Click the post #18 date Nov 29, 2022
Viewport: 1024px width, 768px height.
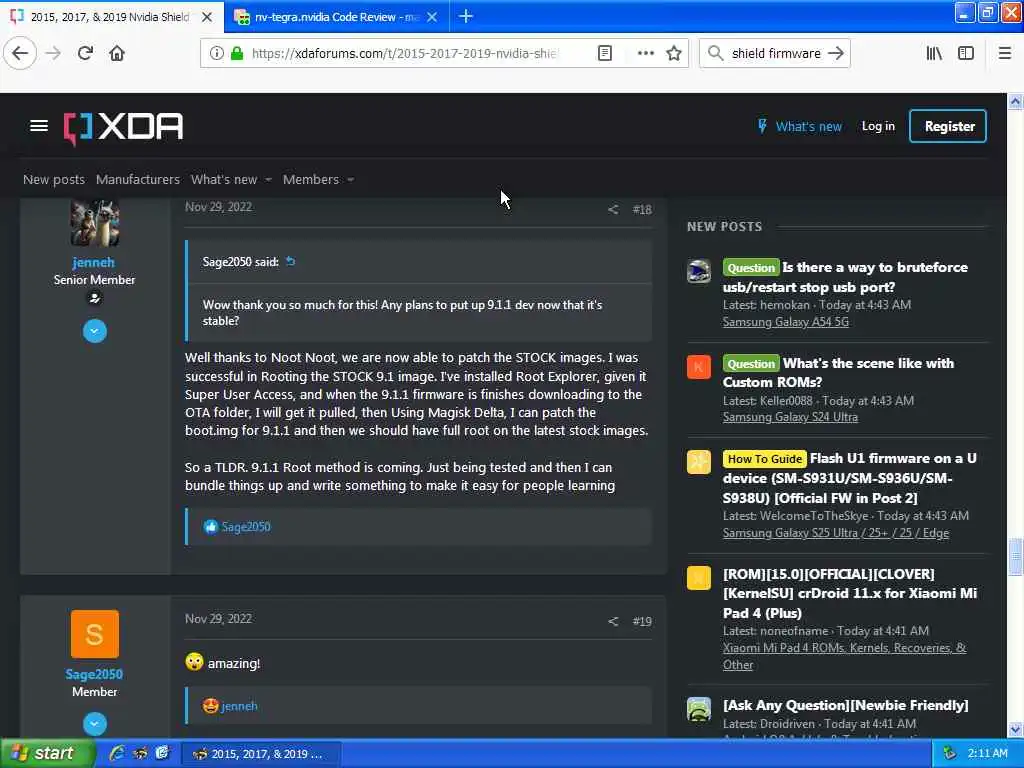tap(218, 207)
